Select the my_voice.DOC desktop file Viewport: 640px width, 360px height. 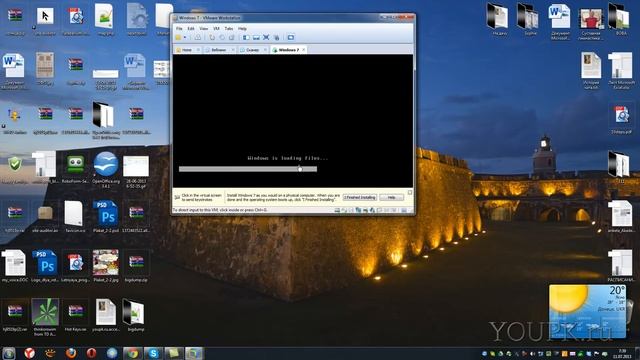pyautogui.click(x=15, y=266)
